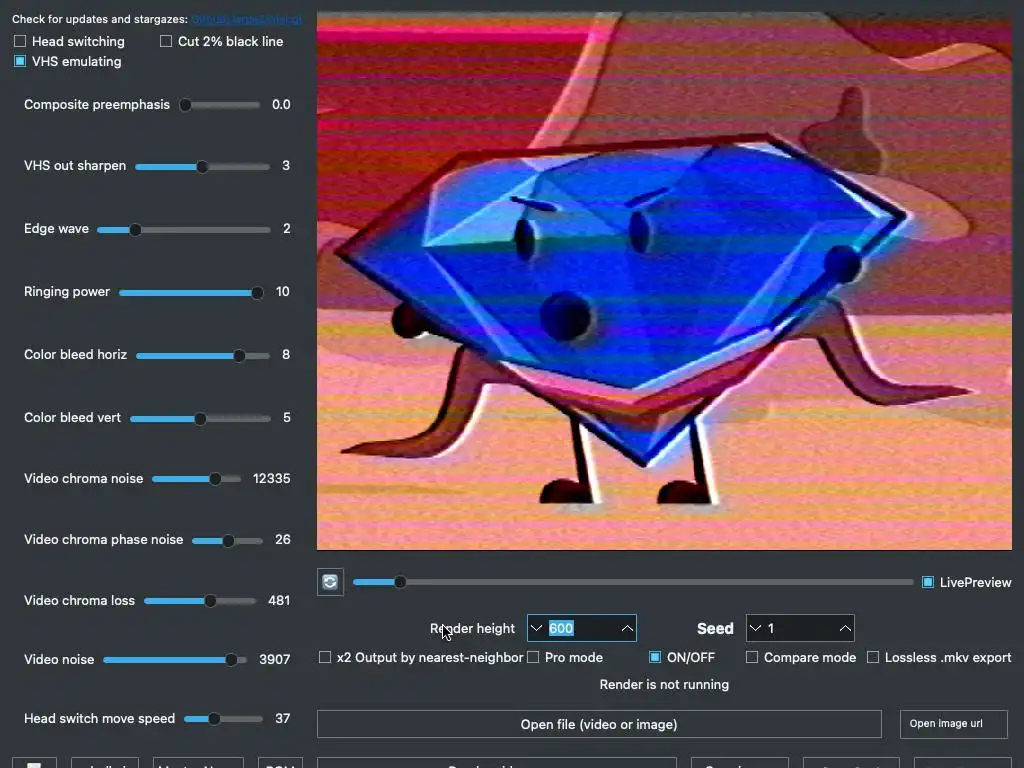
Task: Increase Seed value with up arrow
Action: coord(845,628)
